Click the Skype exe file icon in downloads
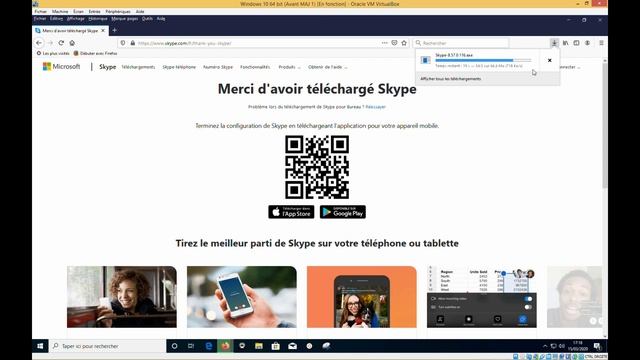This screenshot has height=360, width=640. coord(425,60)
